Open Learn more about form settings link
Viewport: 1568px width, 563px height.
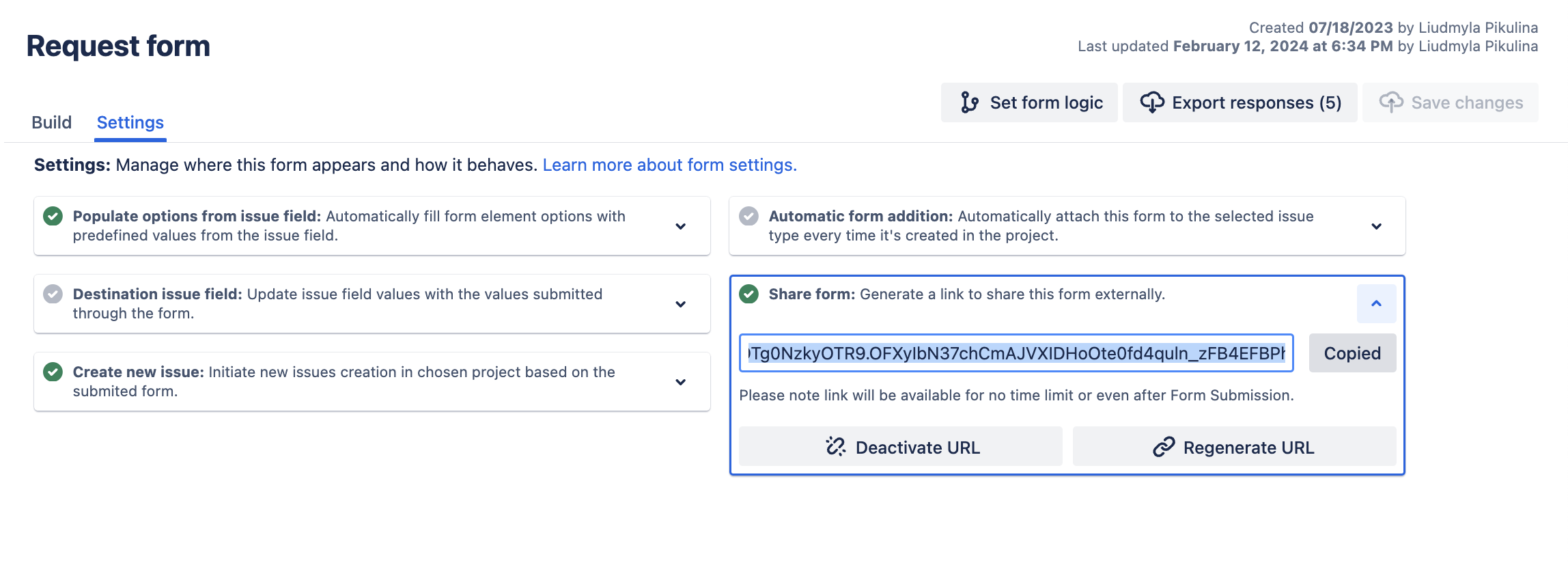(669, 165)
